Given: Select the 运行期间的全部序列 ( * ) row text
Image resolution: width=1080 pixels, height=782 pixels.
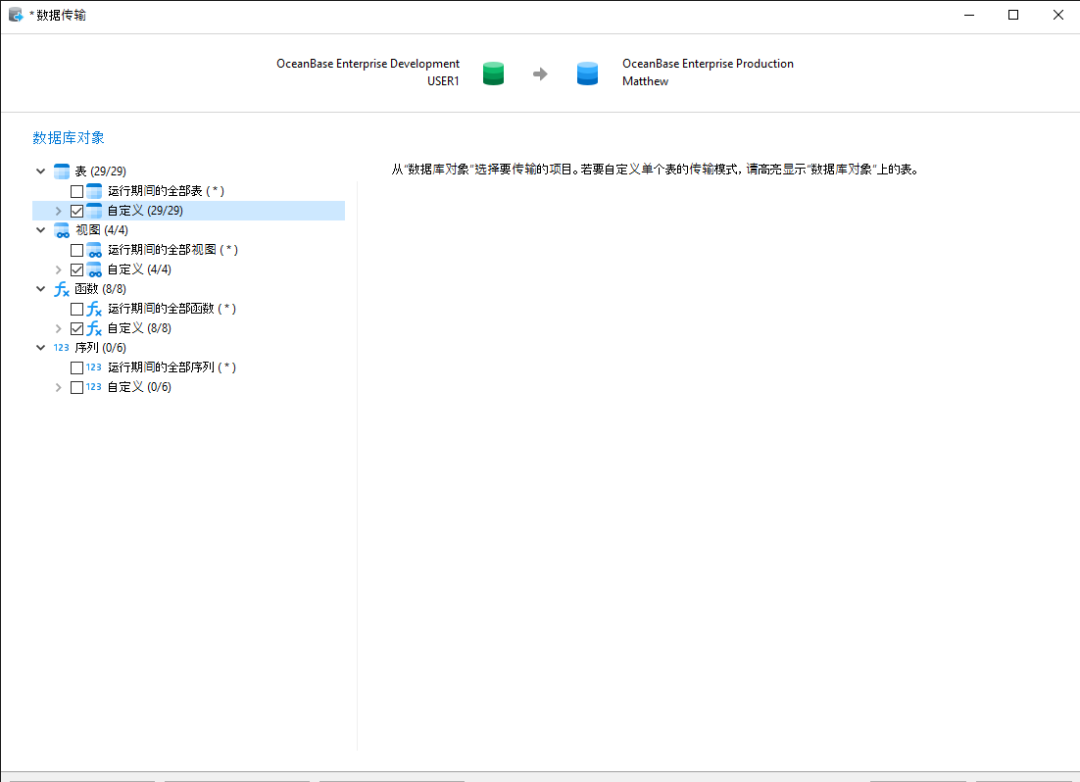Looking at the screenshot, I should (172, 367).
